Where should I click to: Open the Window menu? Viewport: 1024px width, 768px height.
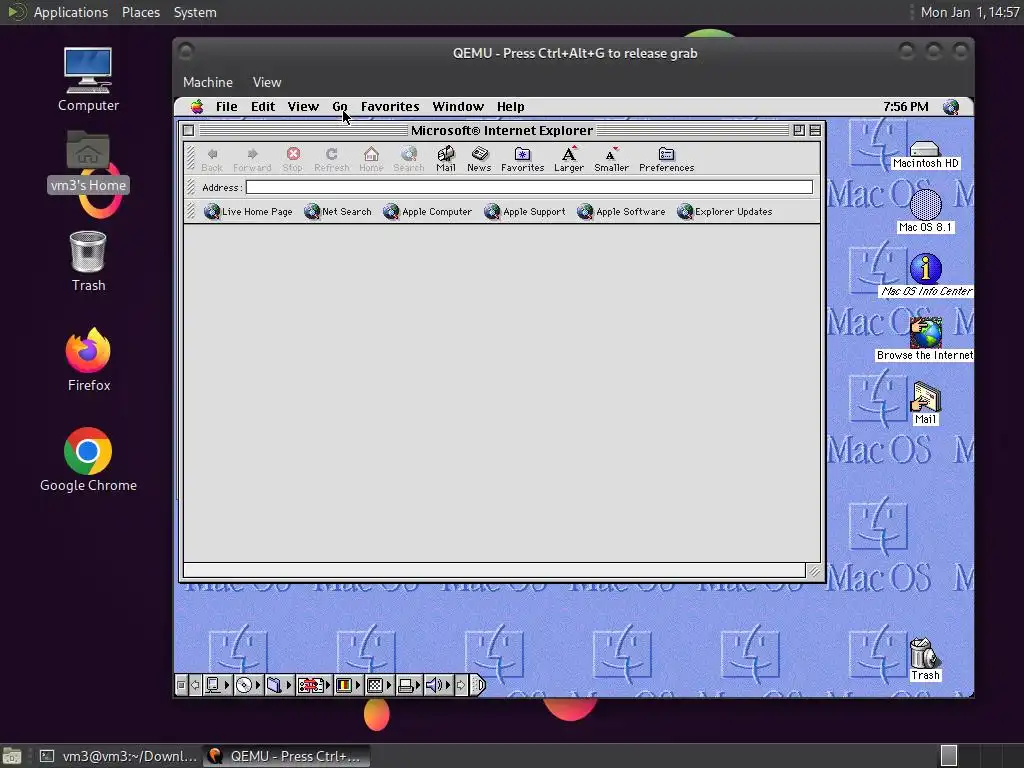(458, 106)
